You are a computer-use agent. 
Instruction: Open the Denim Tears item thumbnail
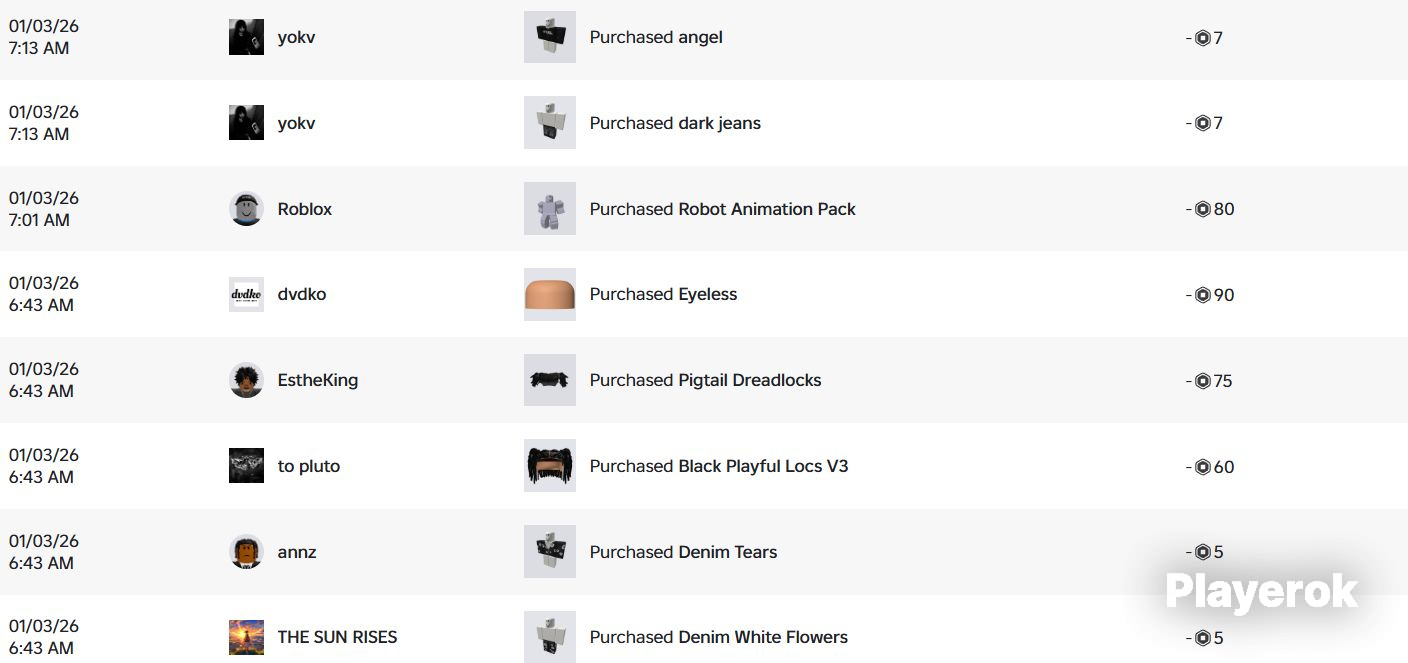pos(550,552)
